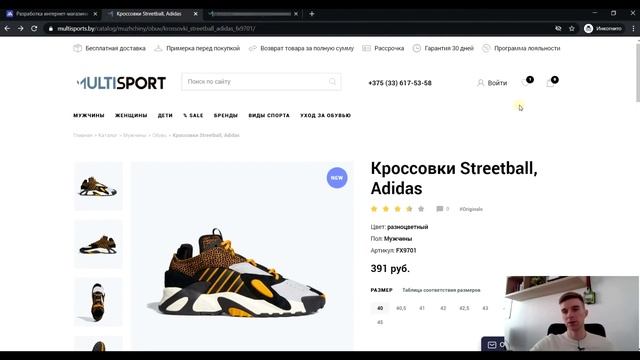Focus the Поиск по сайту field
The image size is (640, 360).
click(261, 82)
